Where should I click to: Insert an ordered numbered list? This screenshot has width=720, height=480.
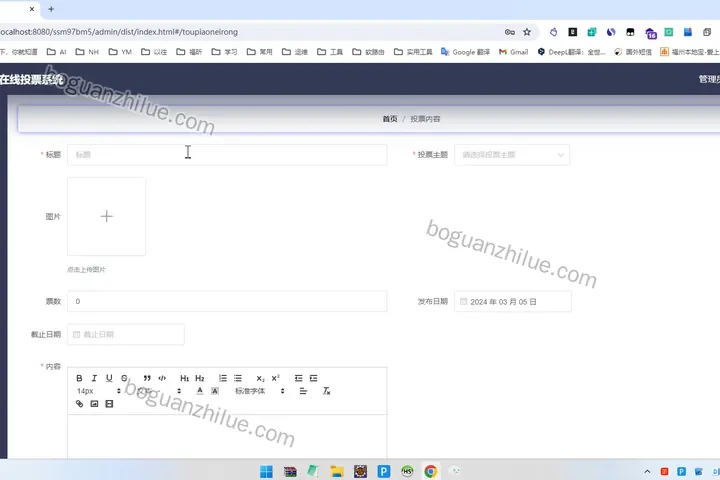(x=223, y=378)
